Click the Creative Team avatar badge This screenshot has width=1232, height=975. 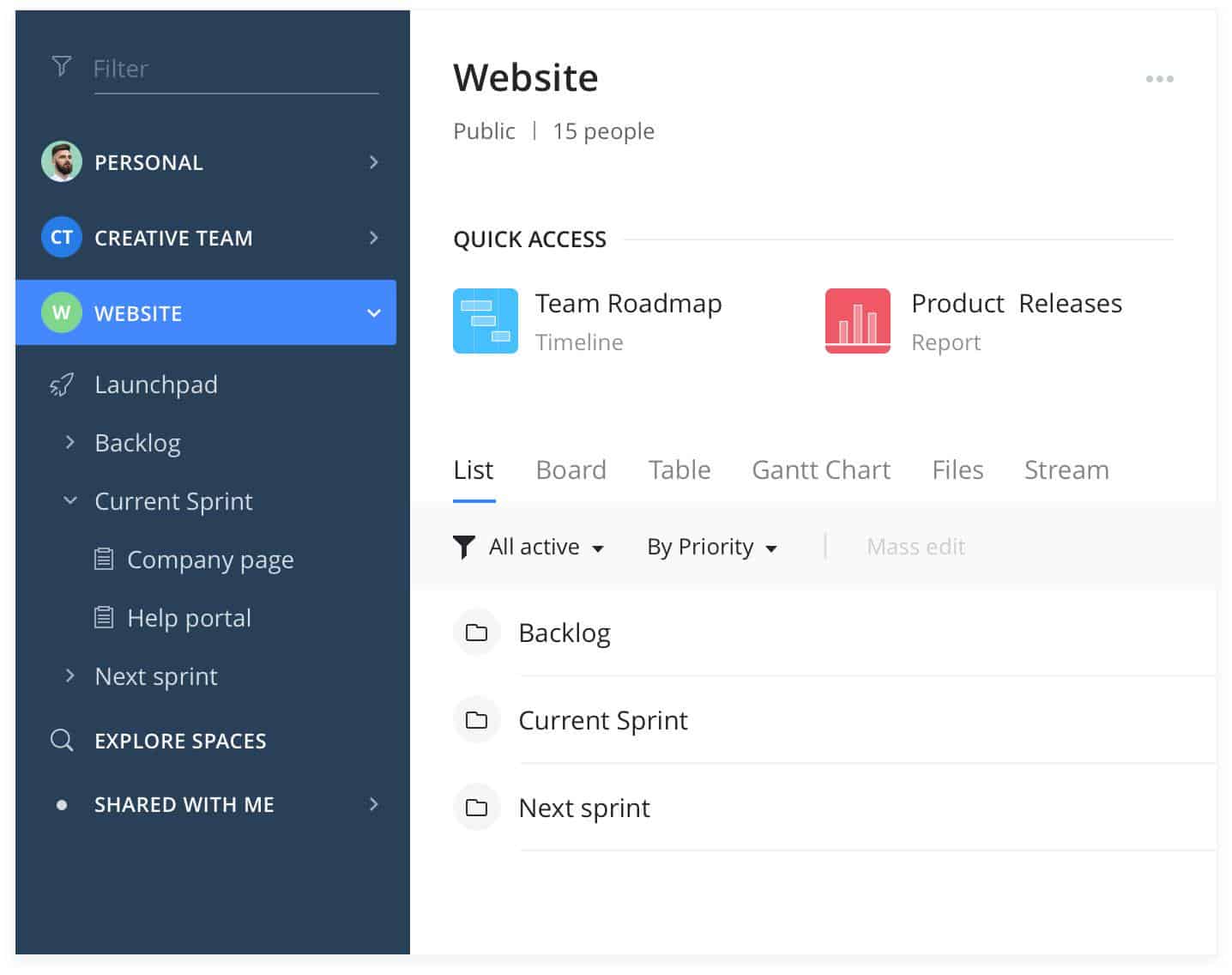60,238
